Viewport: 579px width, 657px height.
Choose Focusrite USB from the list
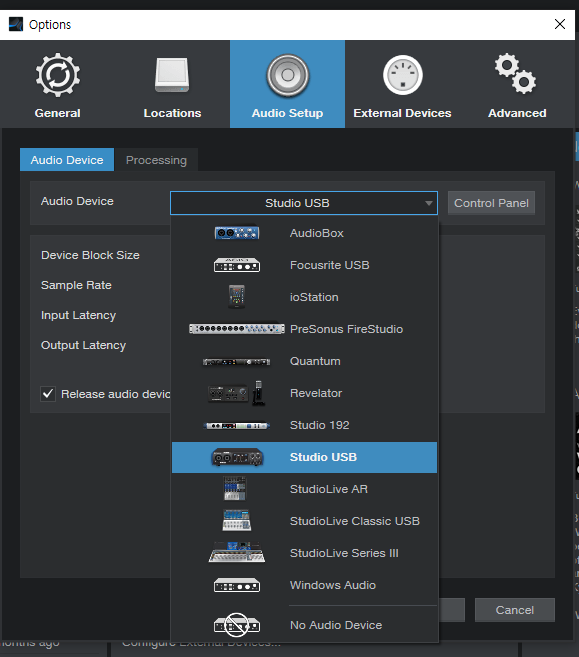(x=304, y=265)
